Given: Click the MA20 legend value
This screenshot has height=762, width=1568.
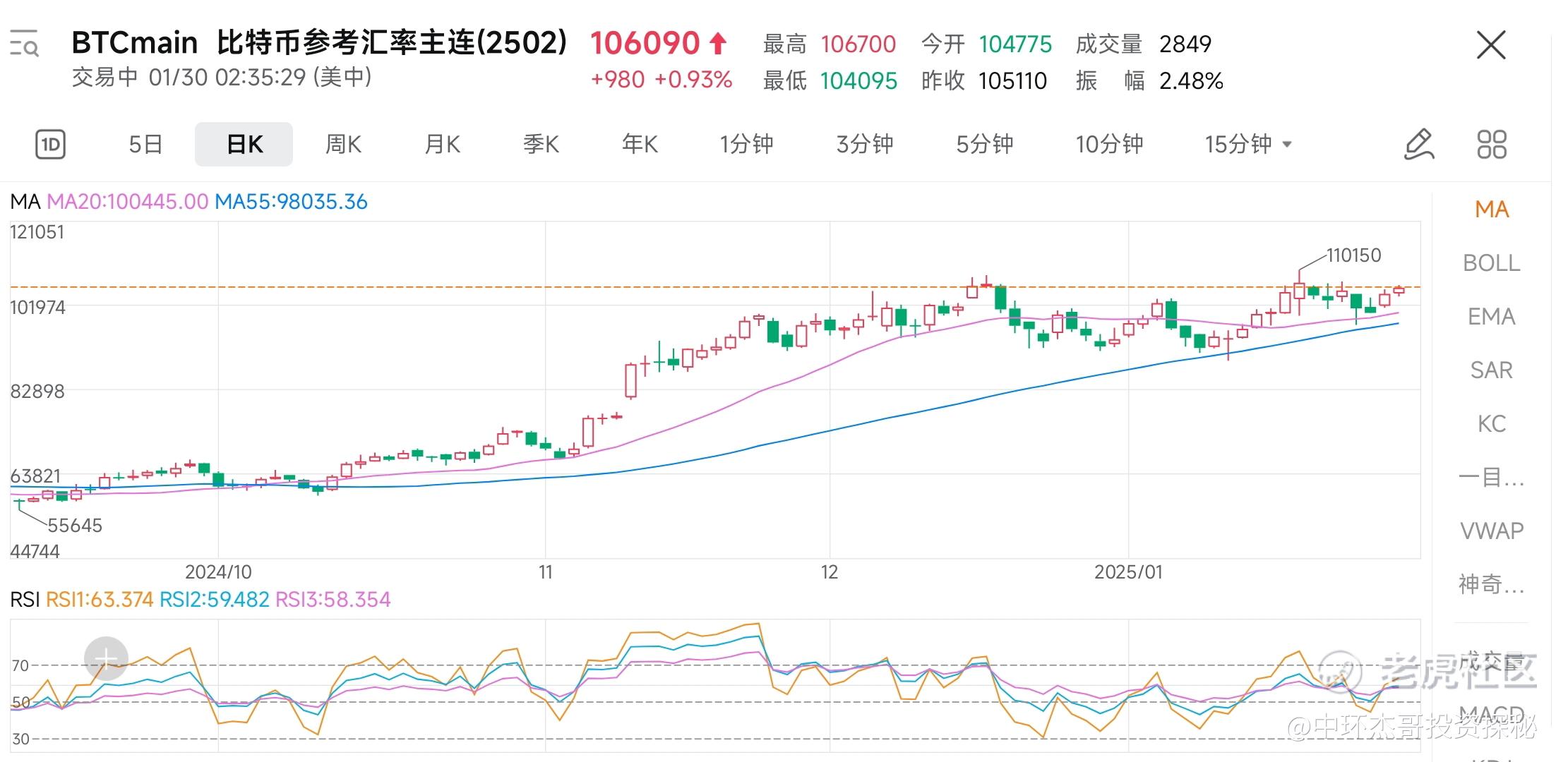Looking at the screenshot, I should (128, 202).
